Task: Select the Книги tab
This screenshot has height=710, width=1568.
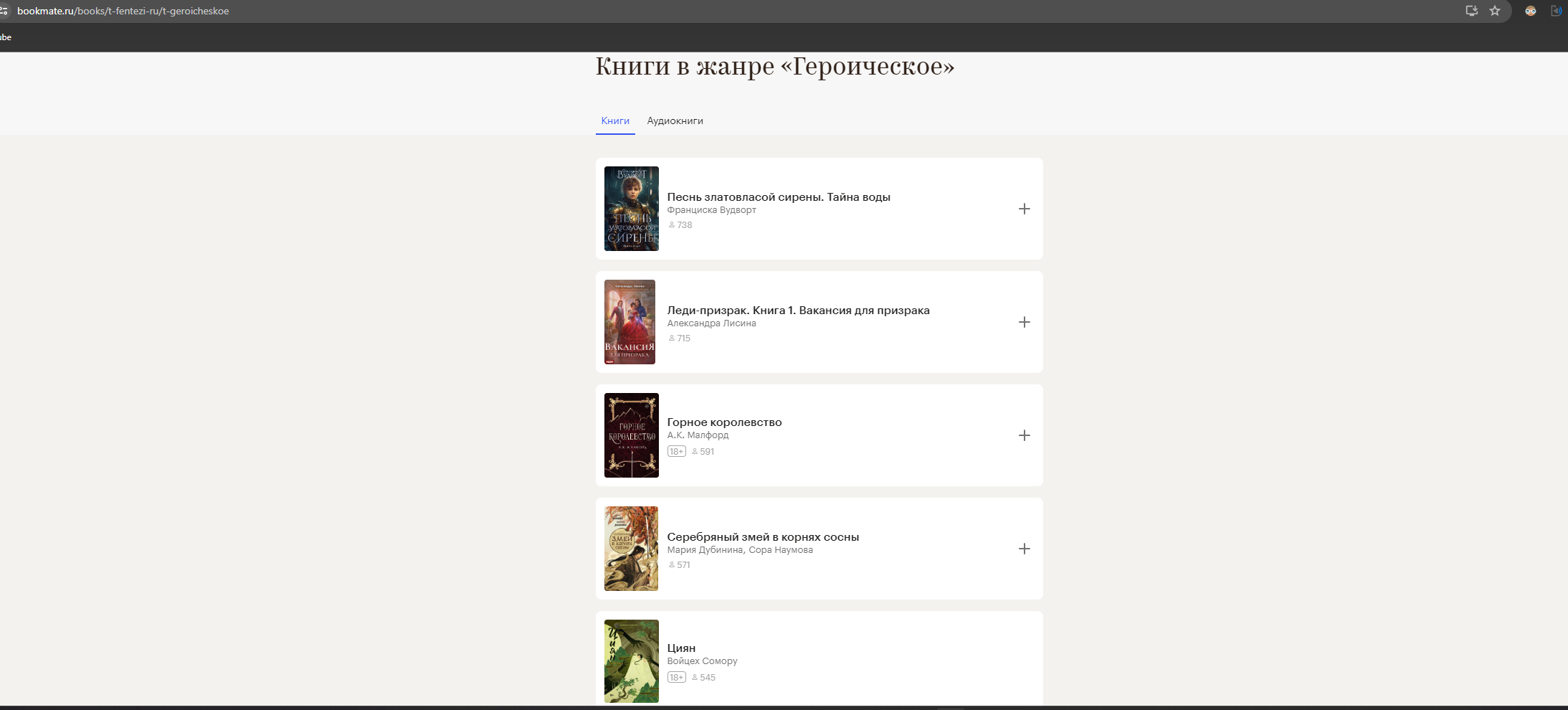Action: (x=615, y=120)
